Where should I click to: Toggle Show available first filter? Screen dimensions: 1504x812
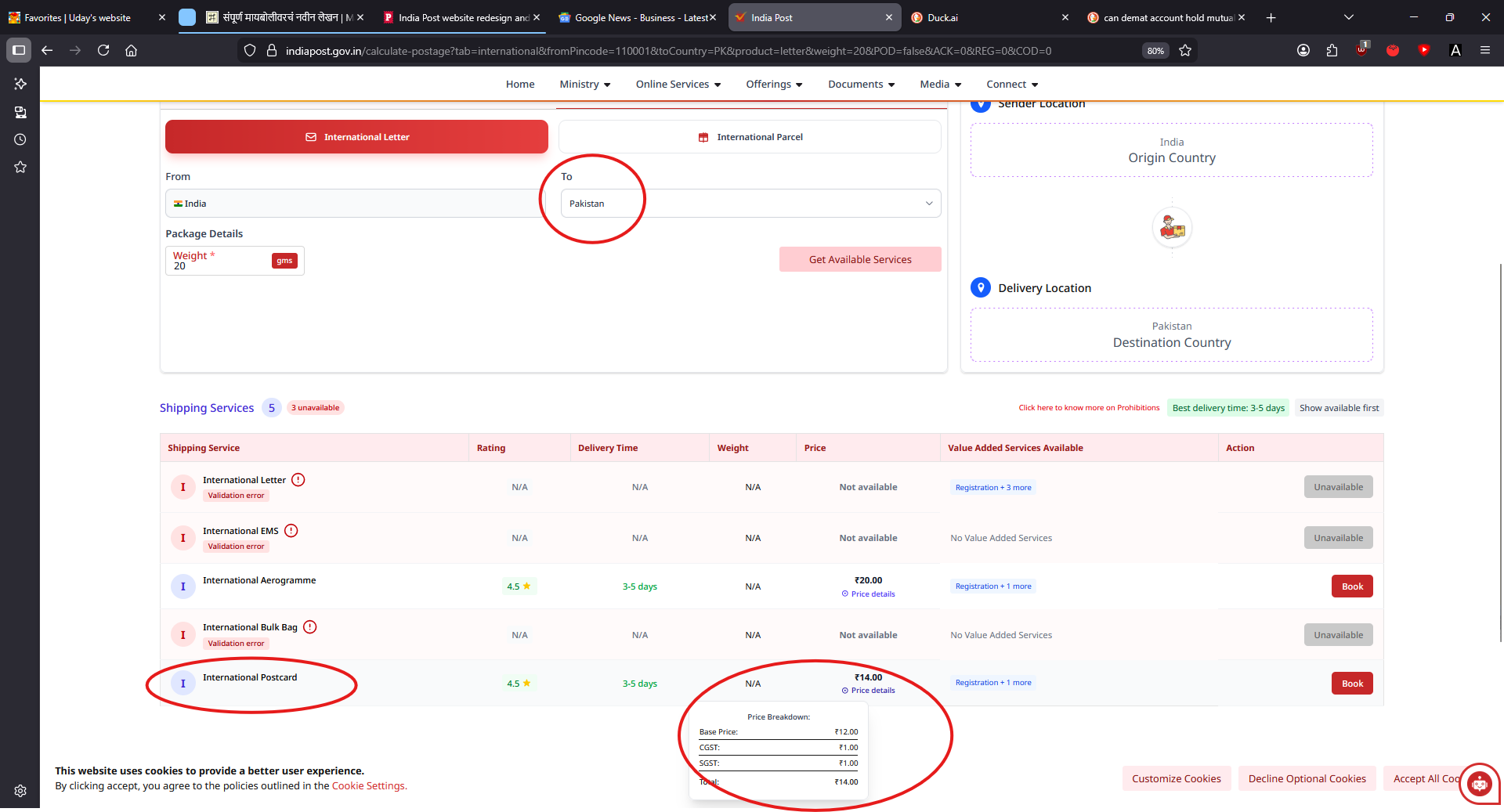[x=1339, y=408]
